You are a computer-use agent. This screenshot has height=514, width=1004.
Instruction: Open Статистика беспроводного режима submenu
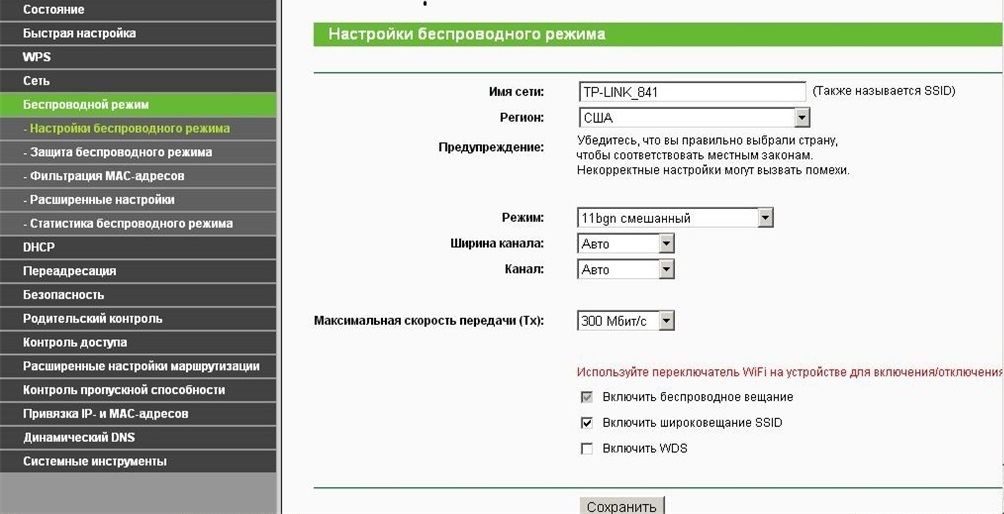coord(138,223)
